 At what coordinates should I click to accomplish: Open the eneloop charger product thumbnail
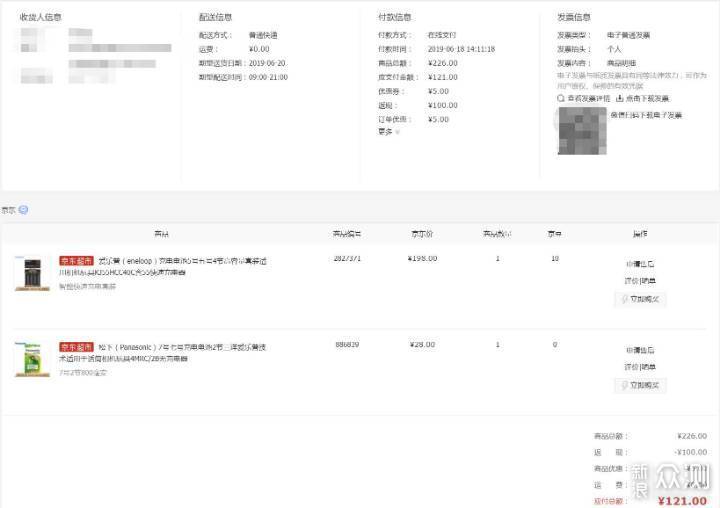tap(32, 273)
